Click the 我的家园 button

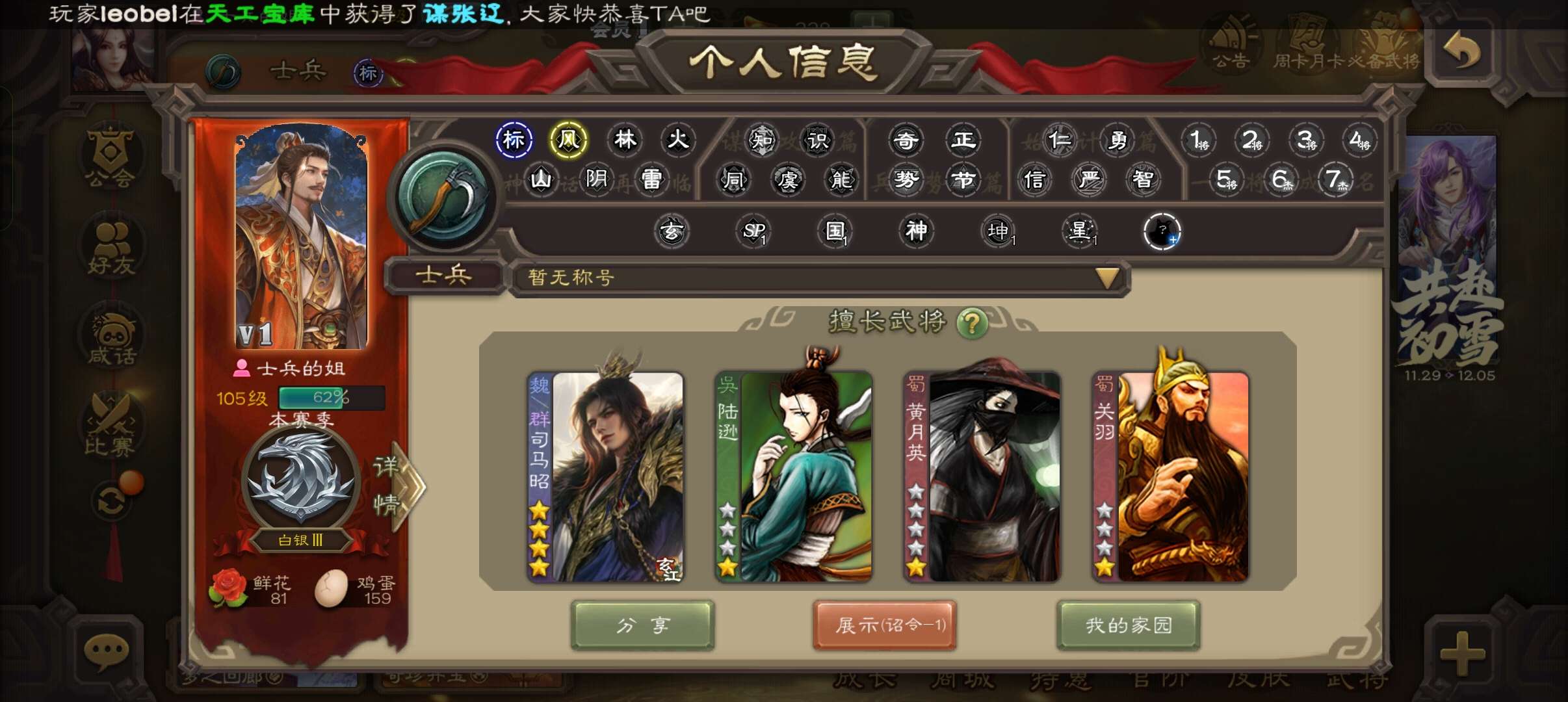tap(1129, 625)
